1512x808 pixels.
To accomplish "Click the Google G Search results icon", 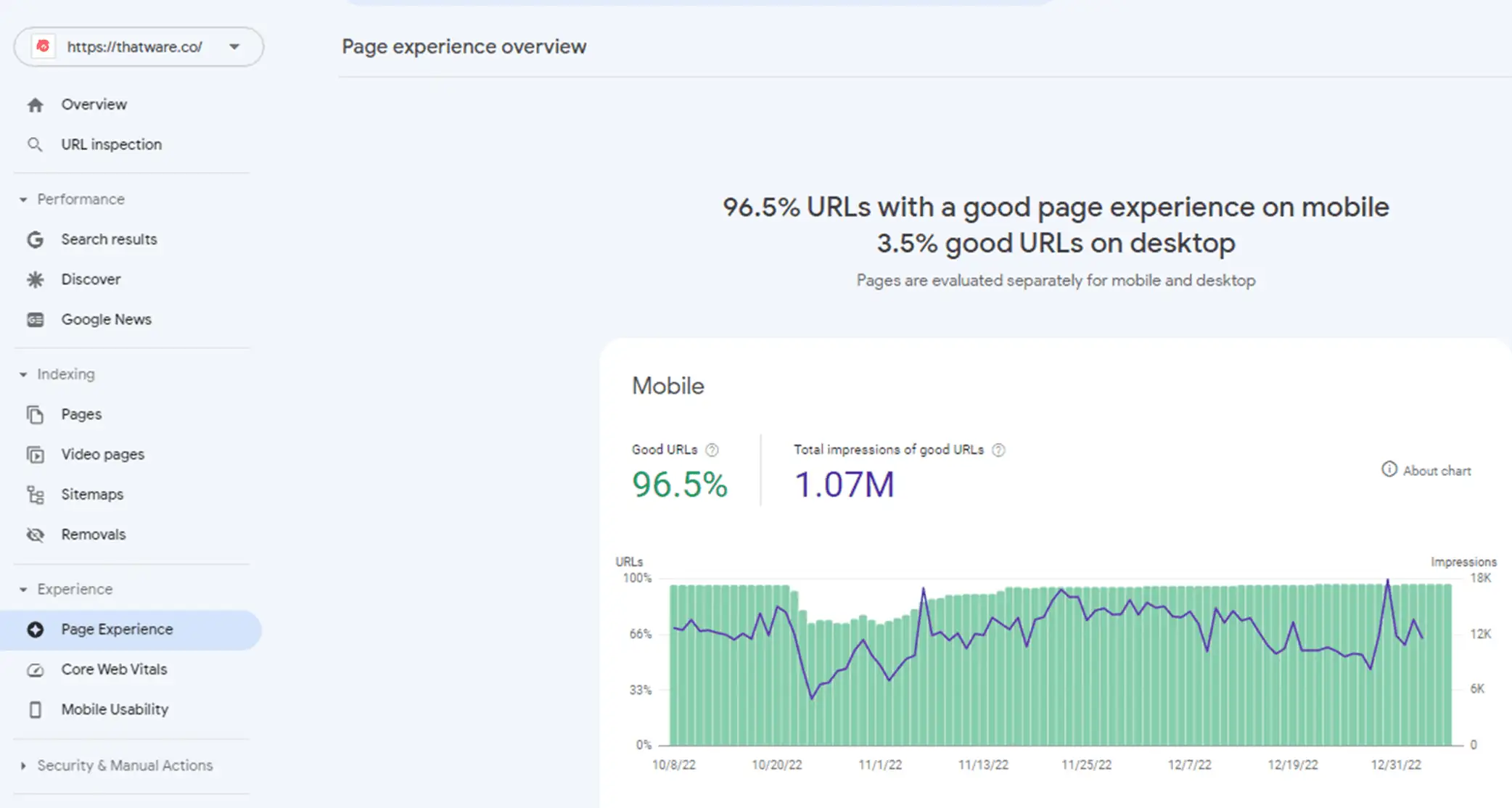I will (x=35, y=239).
